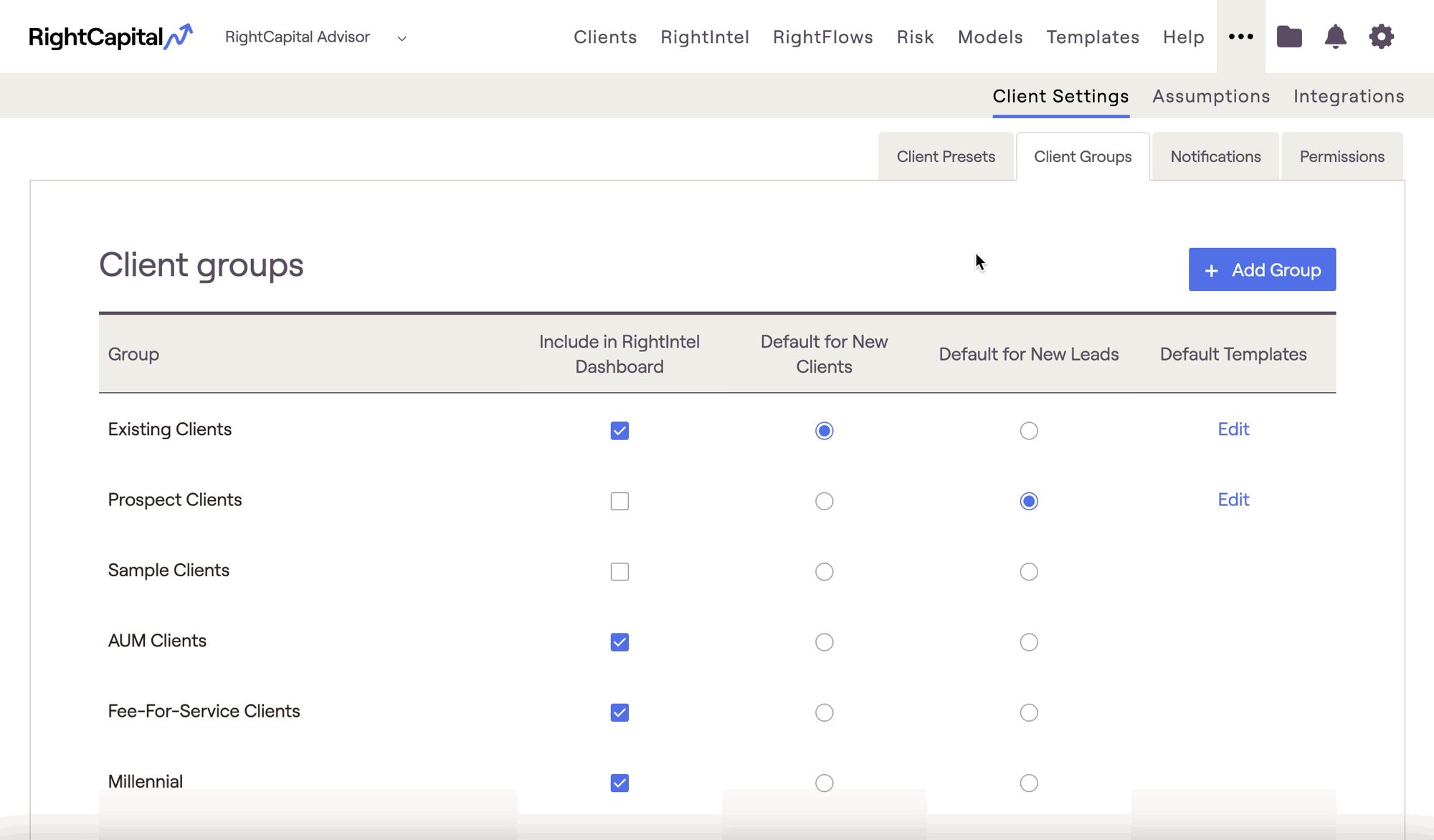Open RightFlows navigation item
The height and width of the screenshot is (840, 1434).
tap(823, 37)
